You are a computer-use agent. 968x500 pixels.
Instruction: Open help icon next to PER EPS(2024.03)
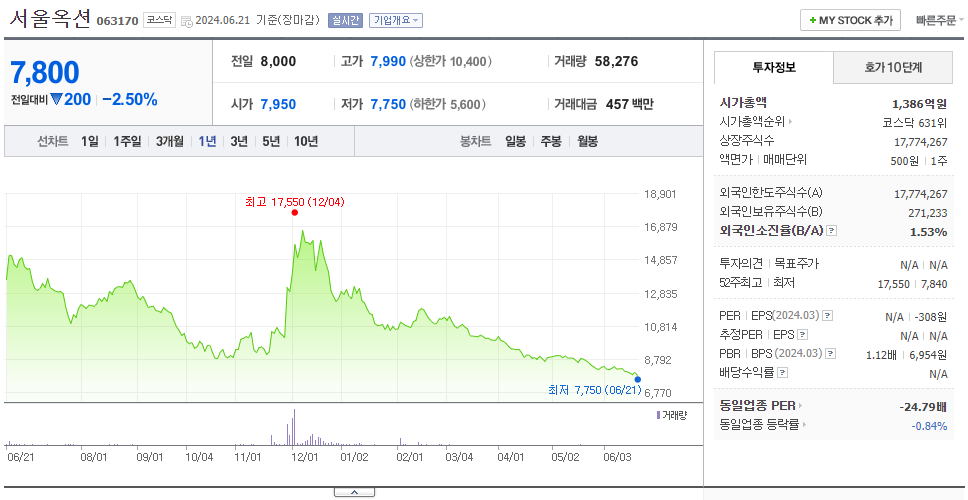828,315
